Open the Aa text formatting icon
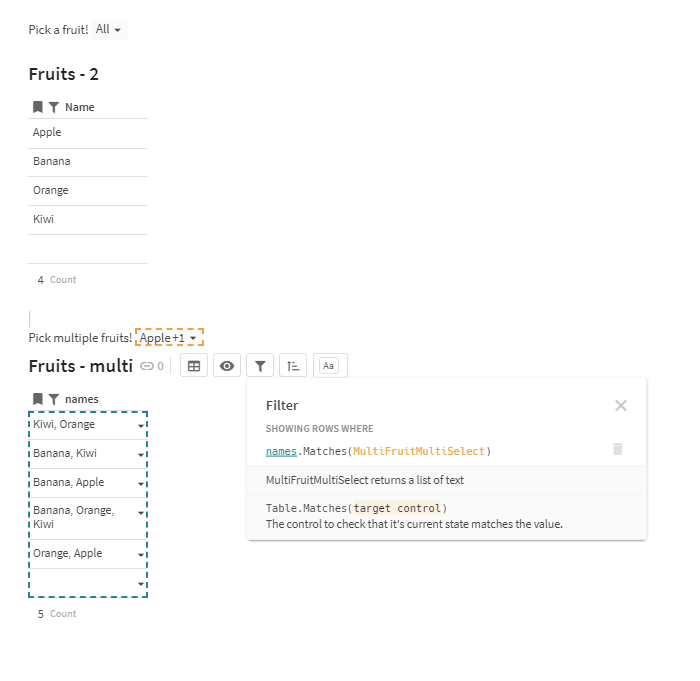The width and height of the screenshot is (700, 681). pos(329,366)
